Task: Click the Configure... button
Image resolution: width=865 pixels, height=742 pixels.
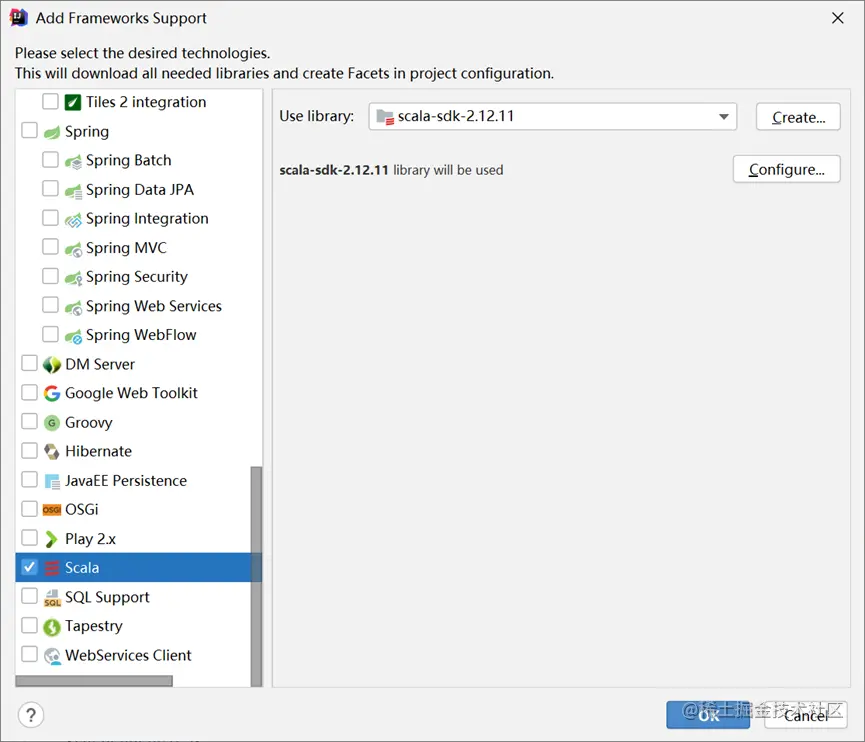Action: tap(786, 169)
